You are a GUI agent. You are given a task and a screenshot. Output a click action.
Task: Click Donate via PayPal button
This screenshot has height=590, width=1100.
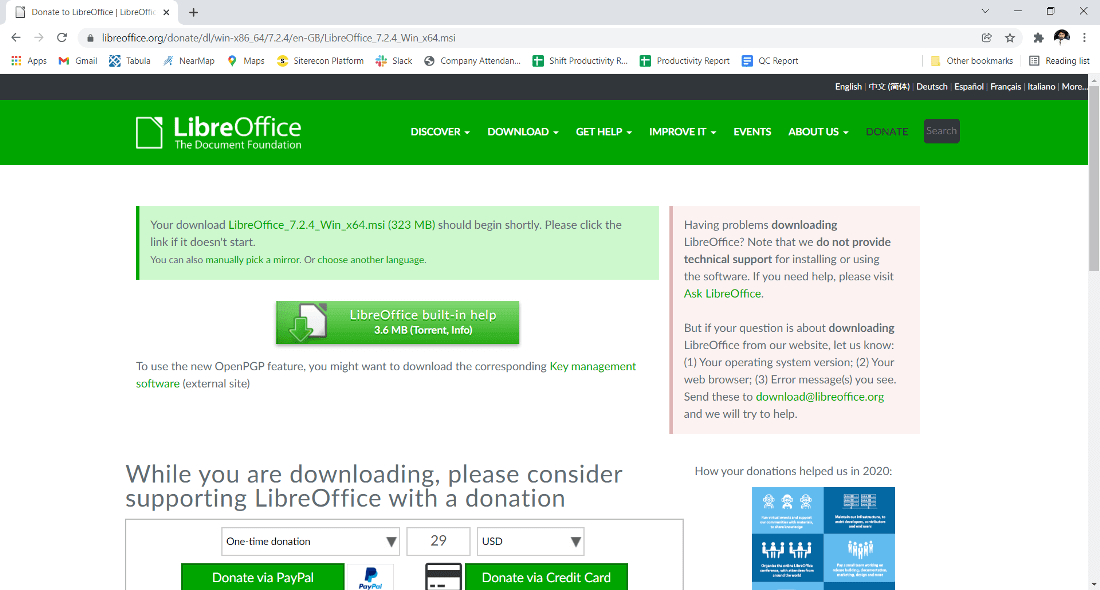262,577
